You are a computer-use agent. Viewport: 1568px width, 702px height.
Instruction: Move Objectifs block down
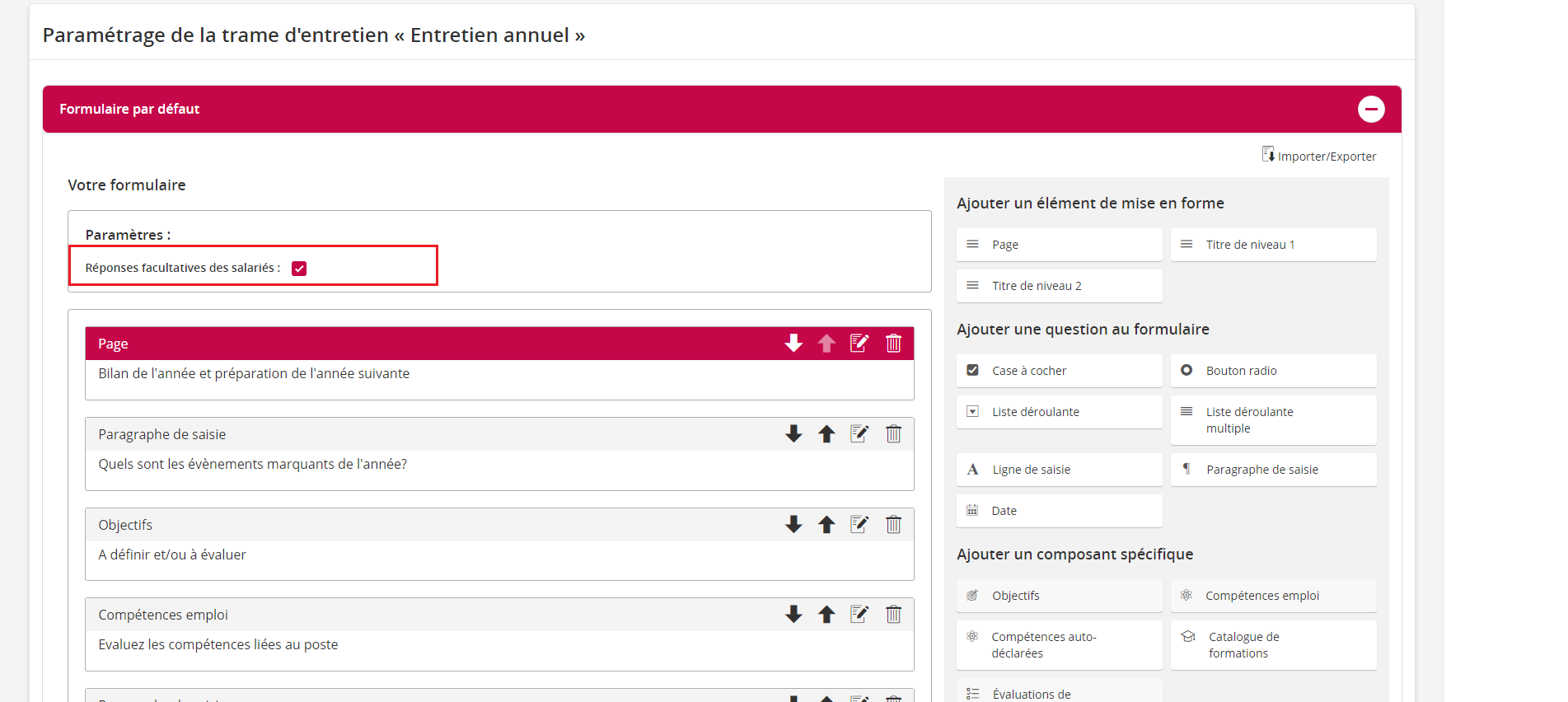(x=793, y=525)
